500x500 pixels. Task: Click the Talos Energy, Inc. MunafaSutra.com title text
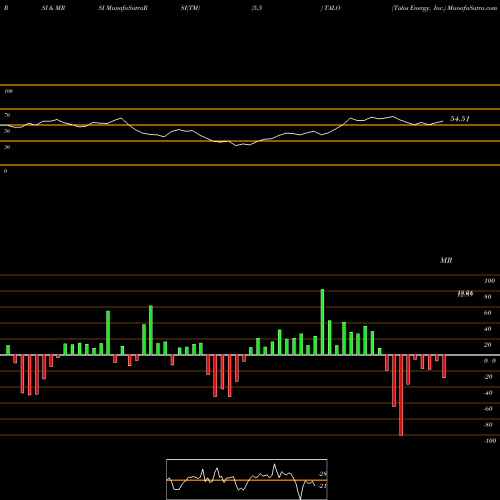pyautogui.click(x=444, y=8)
